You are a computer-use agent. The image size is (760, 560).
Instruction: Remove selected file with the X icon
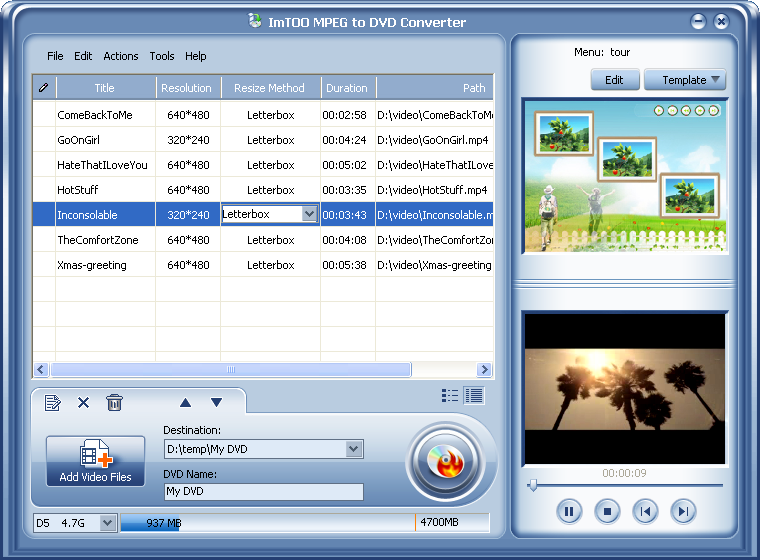click(83, 402)
